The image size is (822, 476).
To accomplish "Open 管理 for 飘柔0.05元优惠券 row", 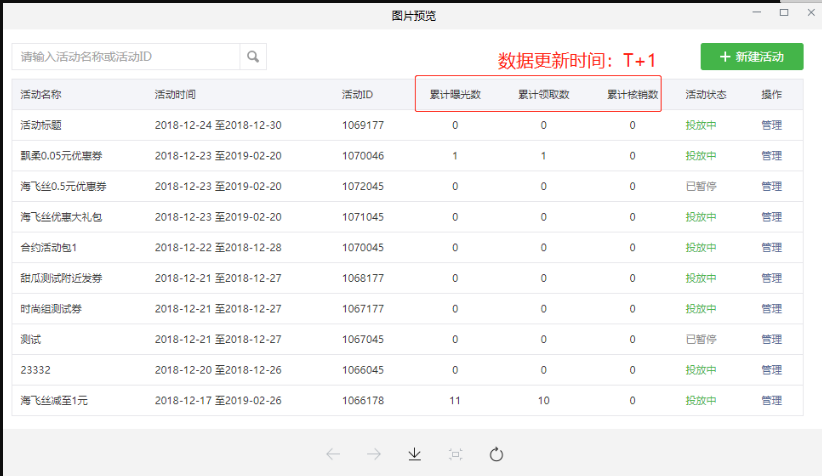I will pos(772,156).
